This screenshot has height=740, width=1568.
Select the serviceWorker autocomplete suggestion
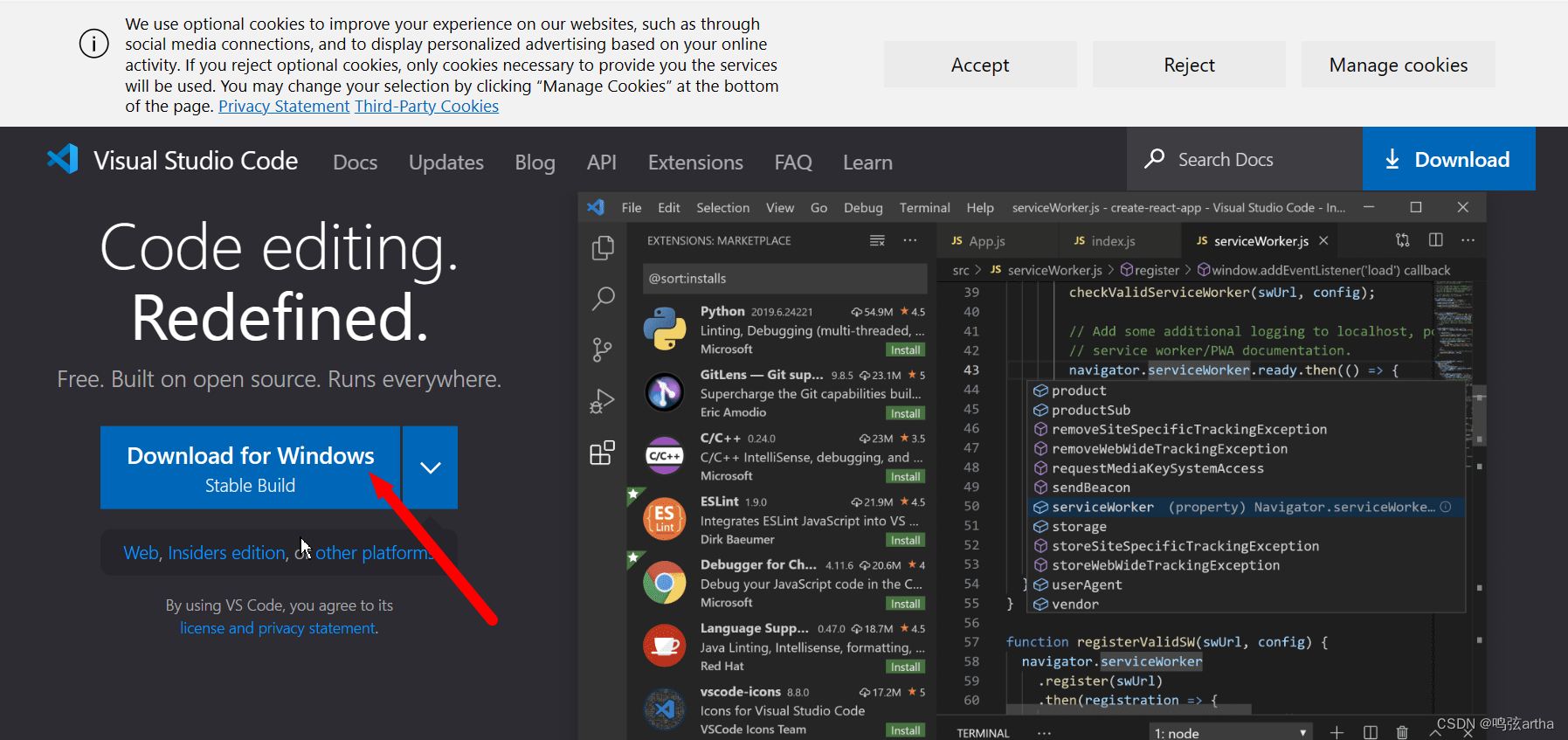(1247, 507)
